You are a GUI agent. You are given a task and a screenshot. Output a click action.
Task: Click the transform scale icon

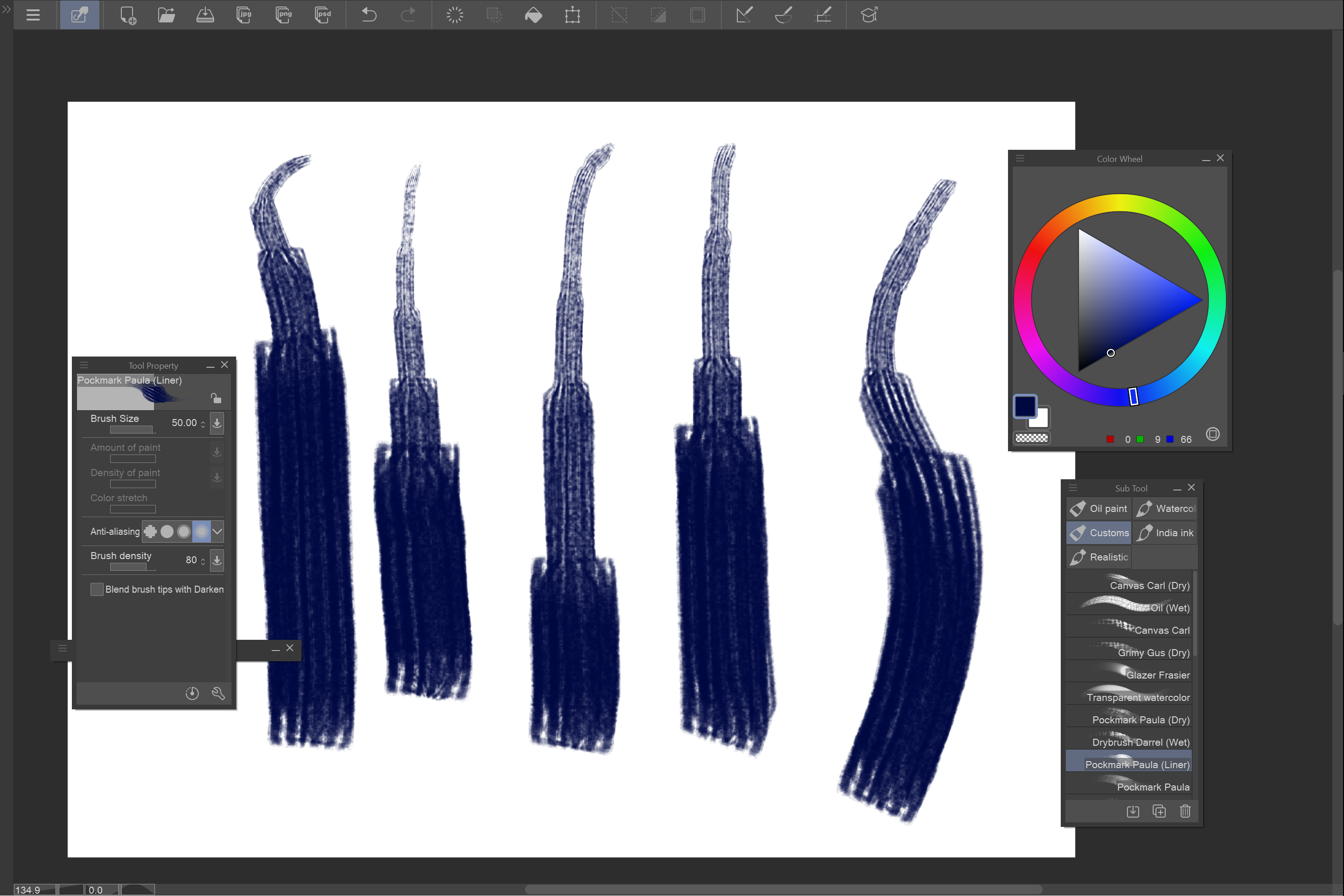point(572,15)
